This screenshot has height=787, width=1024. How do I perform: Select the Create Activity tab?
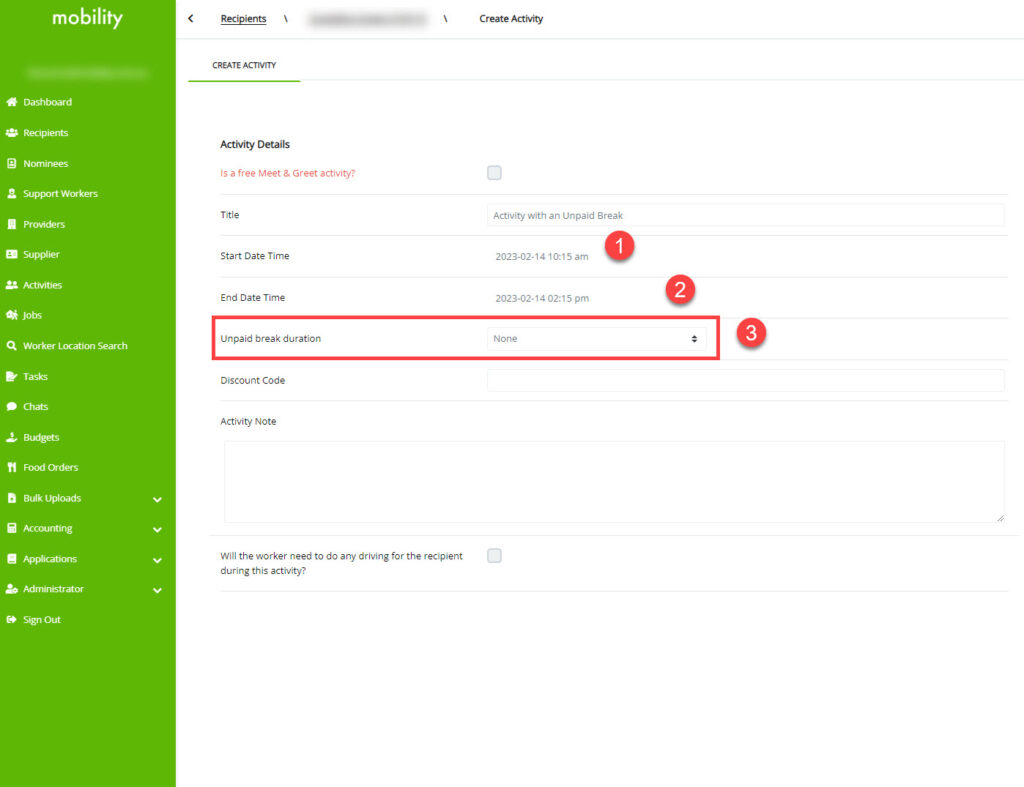(244, 66)
